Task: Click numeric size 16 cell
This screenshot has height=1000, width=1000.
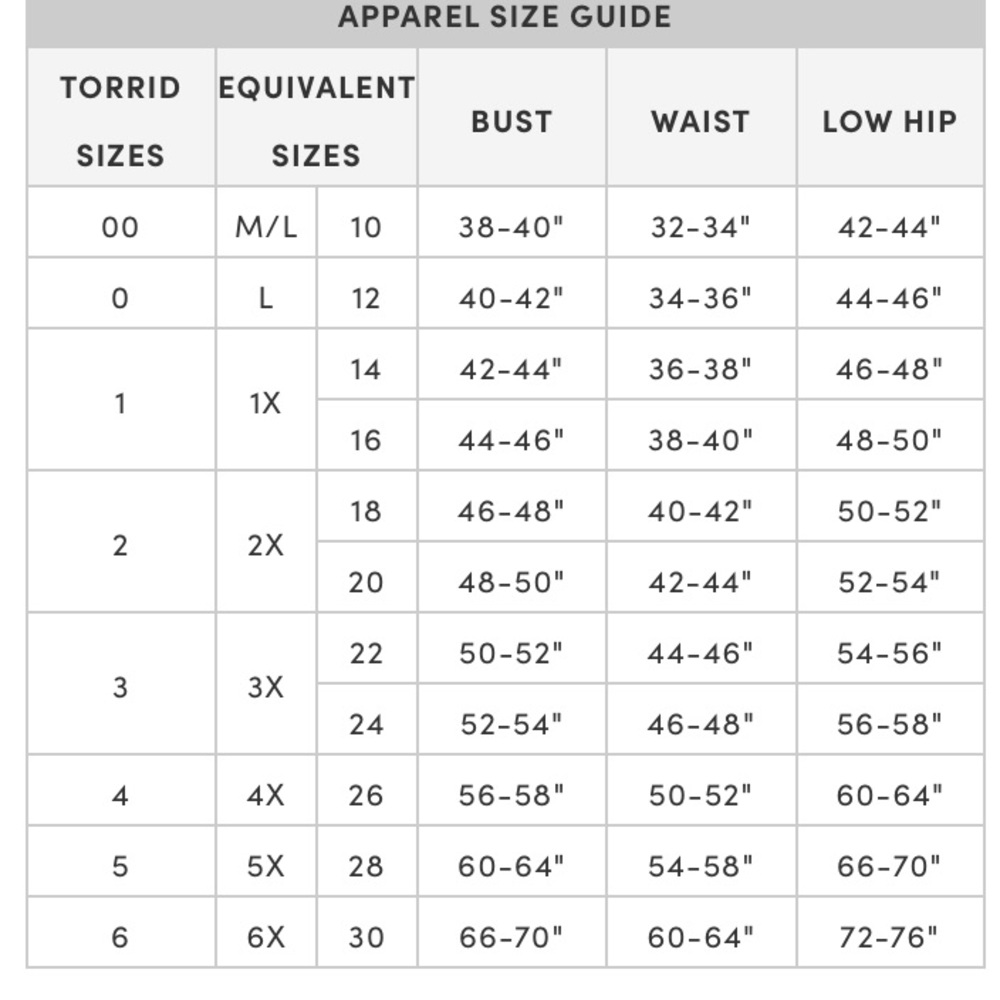Action: pyautogui.click(x=367, y=436)
